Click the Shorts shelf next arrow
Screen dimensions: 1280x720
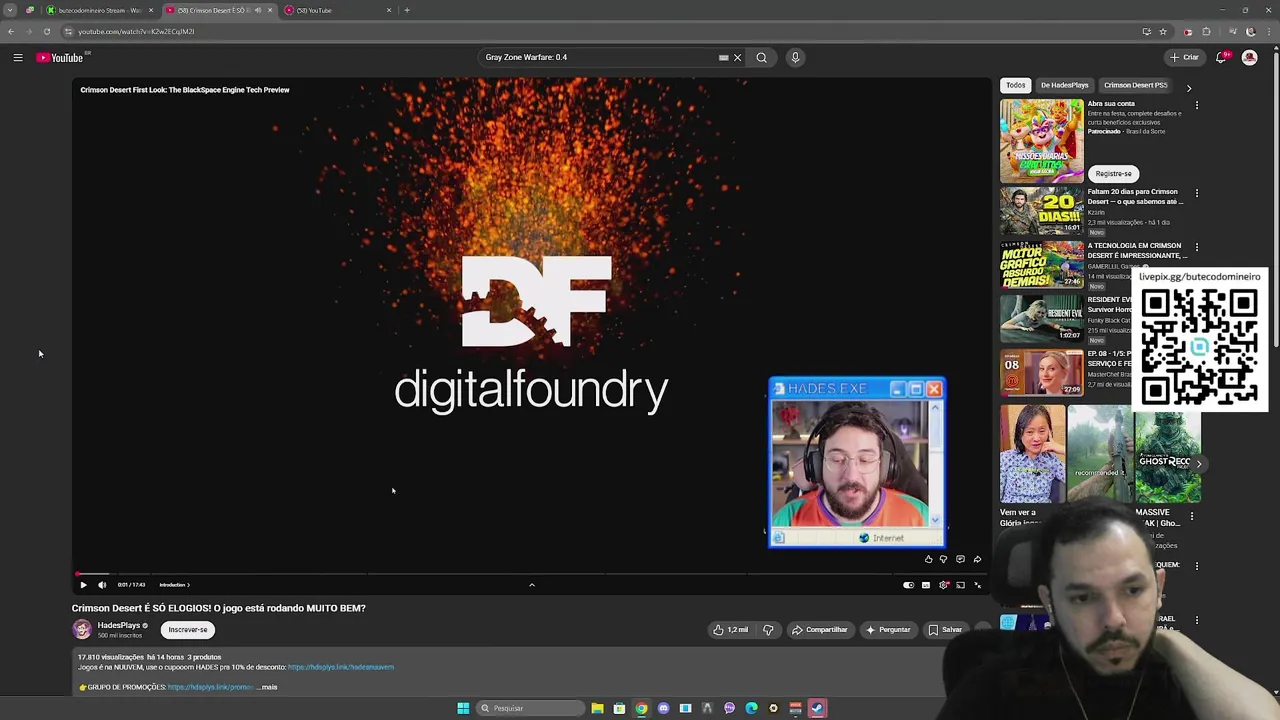[x=1199, y=464]
